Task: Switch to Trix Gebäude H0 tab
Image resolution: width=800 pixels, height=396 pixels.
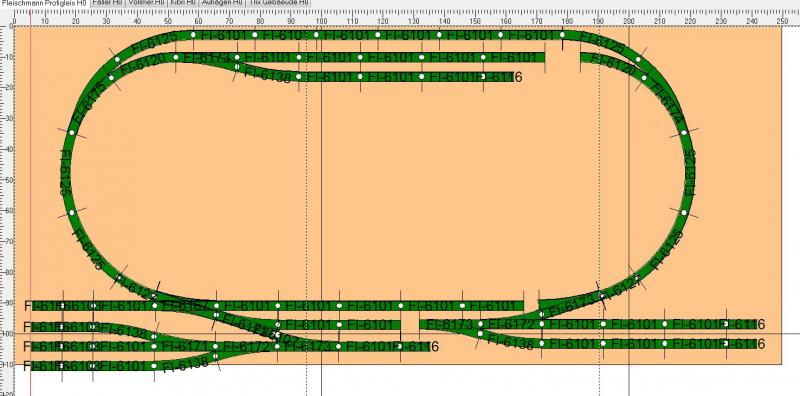Action: [x=279, y=2]
